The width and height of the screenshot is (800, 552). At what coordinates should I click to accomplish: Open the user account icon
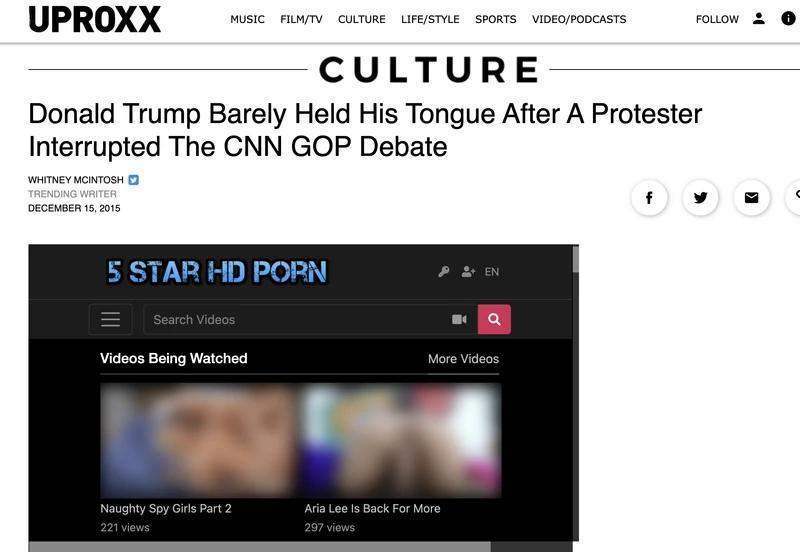[x=759, y=19]
